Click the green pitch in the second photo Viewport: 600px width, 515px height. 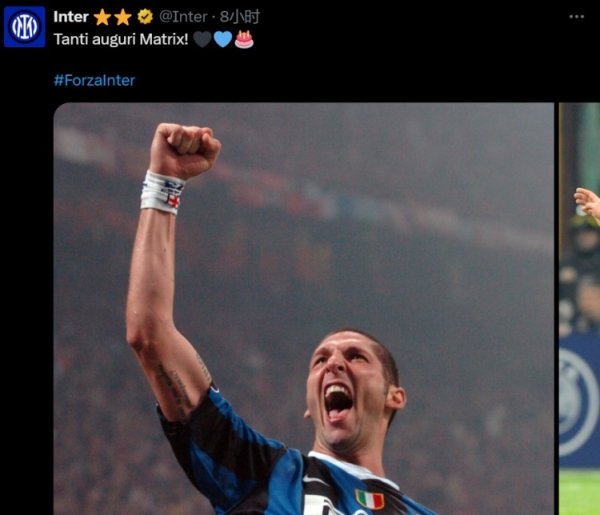(579, 492)
